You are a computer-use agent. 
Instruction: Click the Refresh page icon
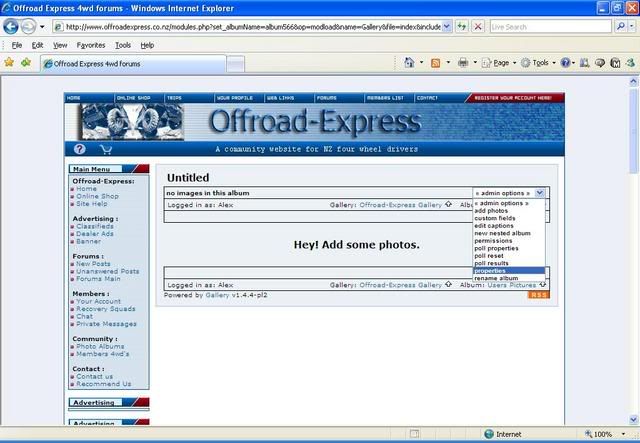click(x=462, y=27)
